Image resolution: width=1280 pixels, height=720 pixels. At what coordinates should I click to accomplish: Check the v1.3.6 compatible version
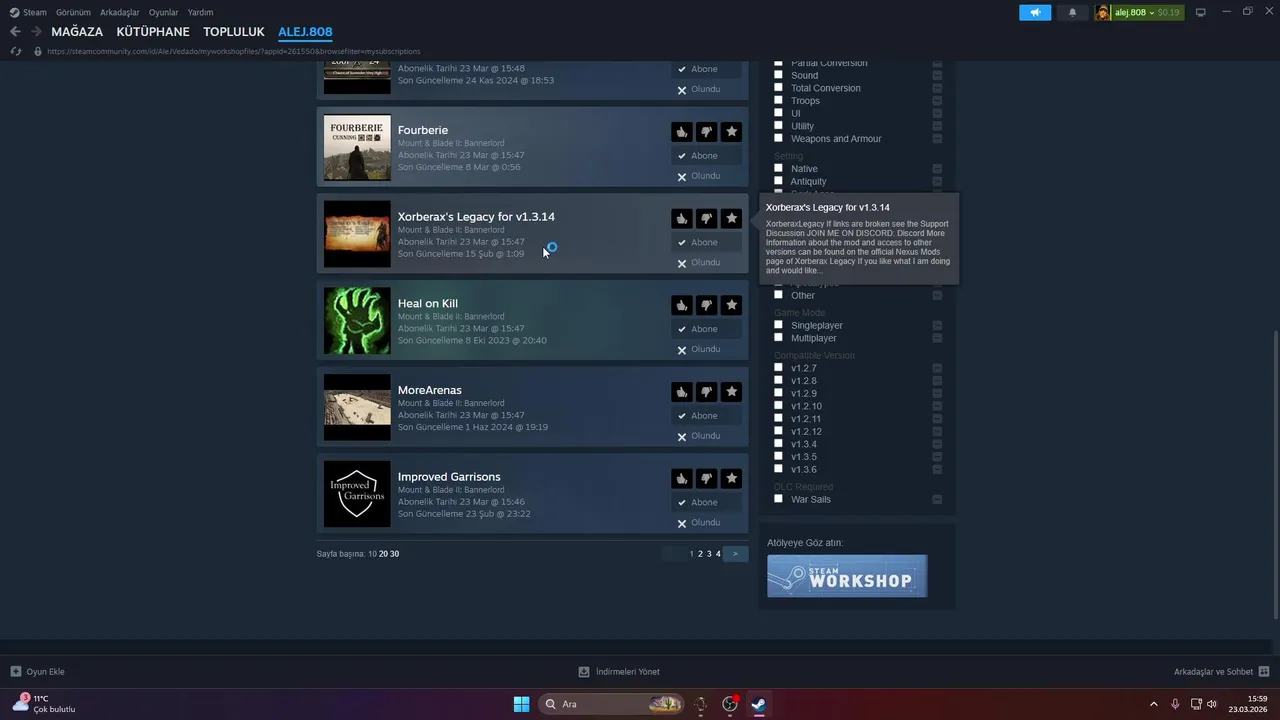(778, 469)
